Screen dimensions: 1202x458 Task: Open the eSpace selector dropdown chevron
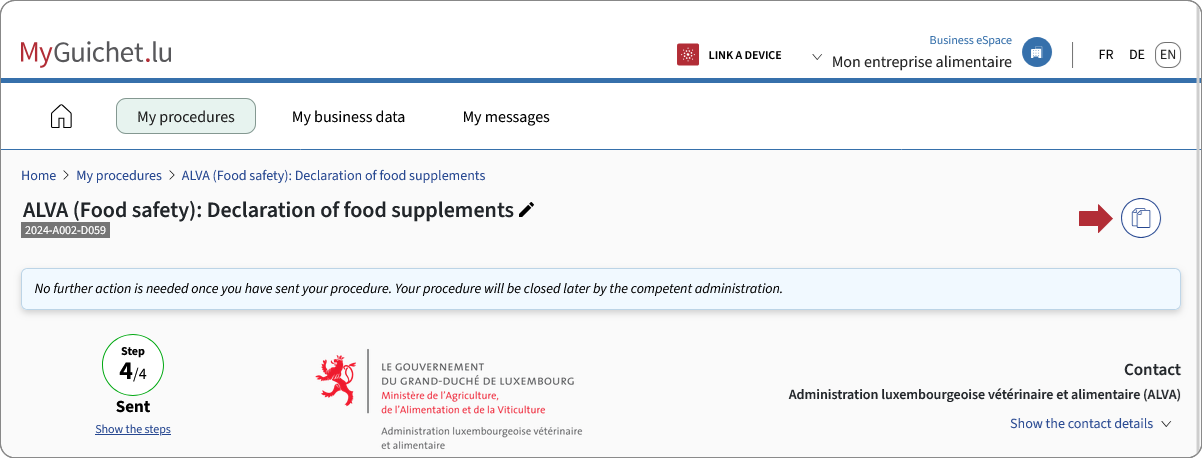point(816,56)
